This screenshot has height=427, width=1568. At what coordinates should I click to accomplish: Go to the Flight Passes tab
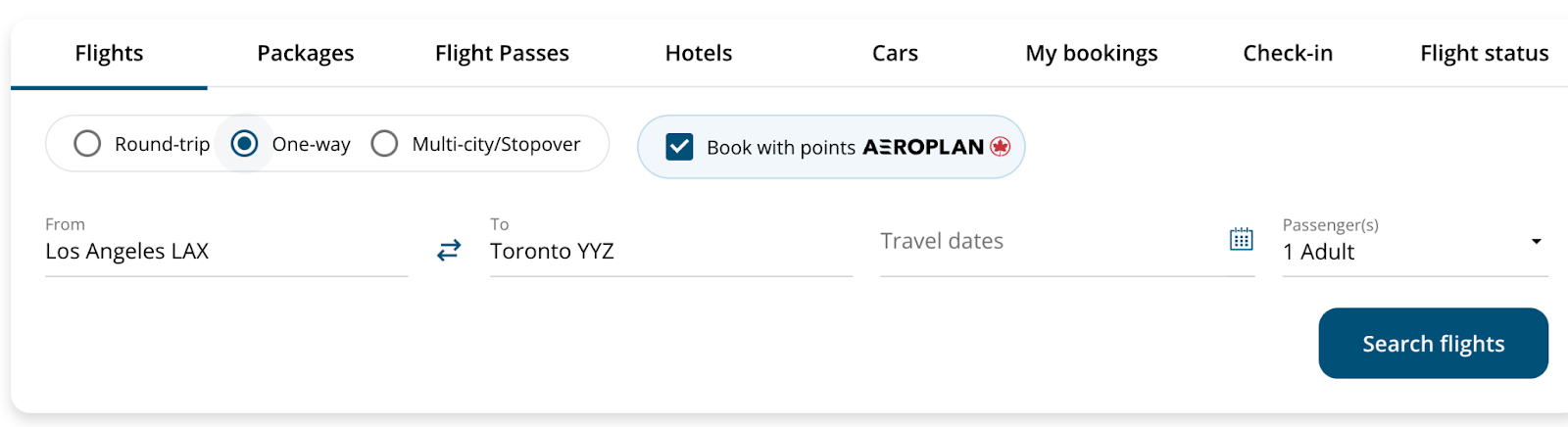click(502, 53)
